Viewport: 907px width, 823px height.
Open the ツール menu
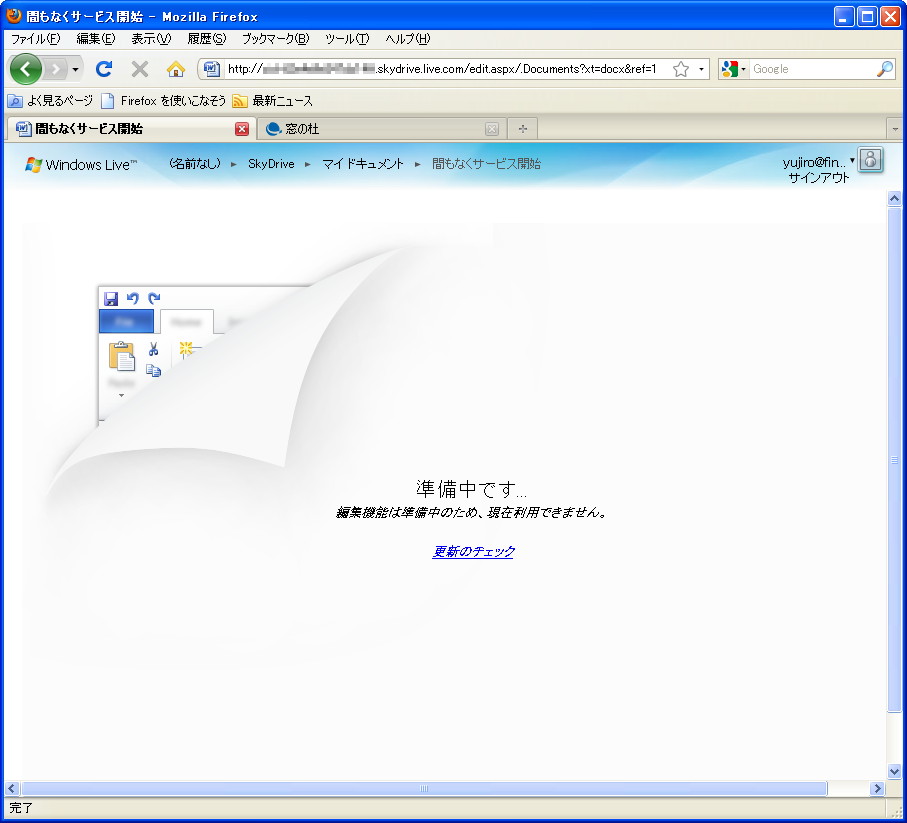(345, 38)
